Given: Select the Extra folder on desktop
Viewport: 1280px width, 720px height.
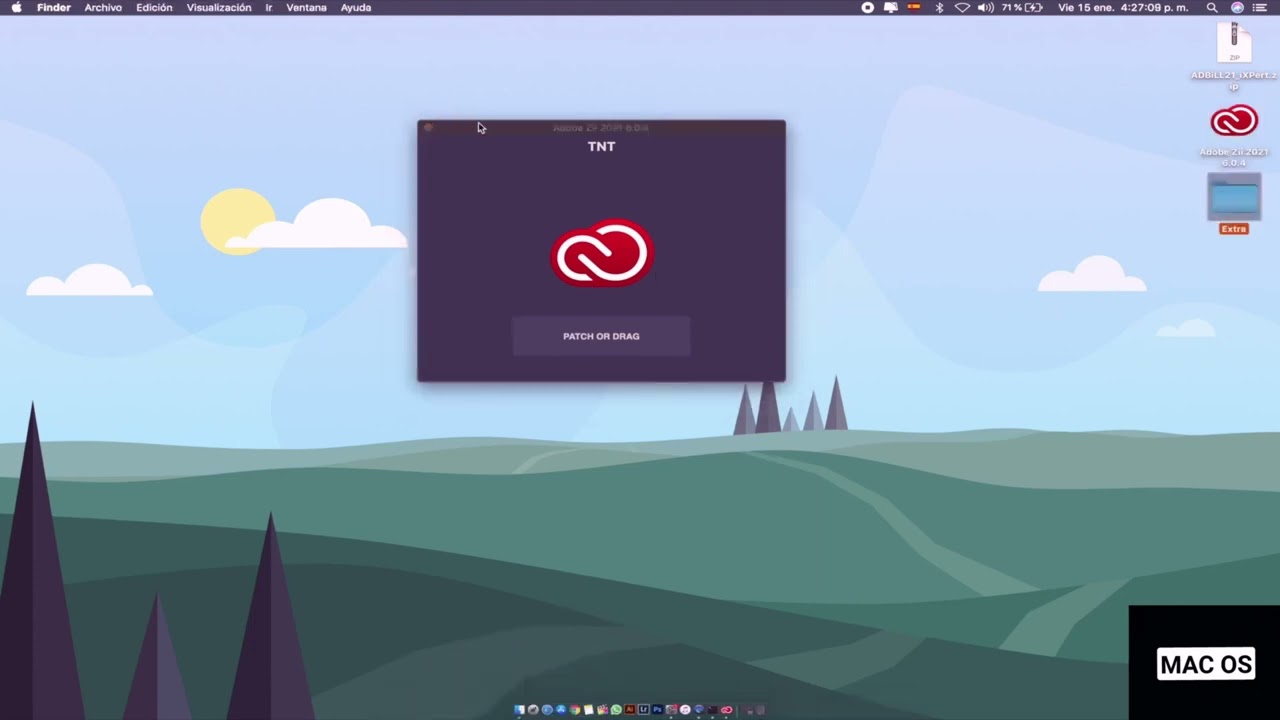Looking at the screenshot, I should click(x=1234, y=204).
